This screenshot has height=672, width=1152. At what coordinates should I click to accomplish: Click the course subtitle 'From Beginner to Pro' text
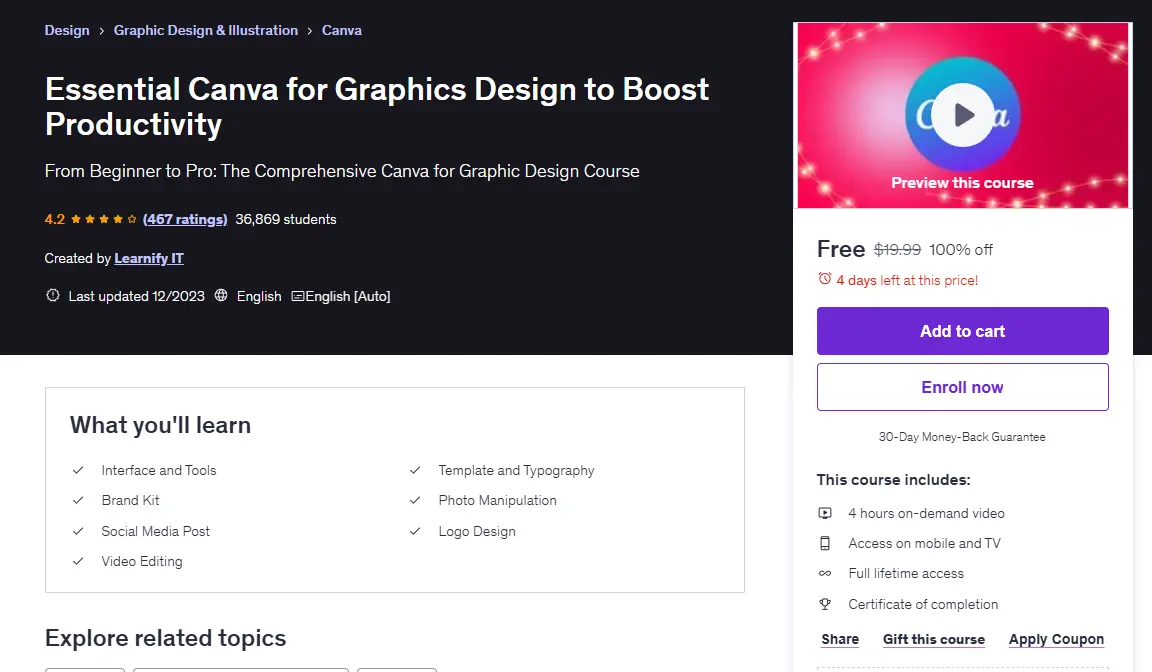tap(342, 171)
